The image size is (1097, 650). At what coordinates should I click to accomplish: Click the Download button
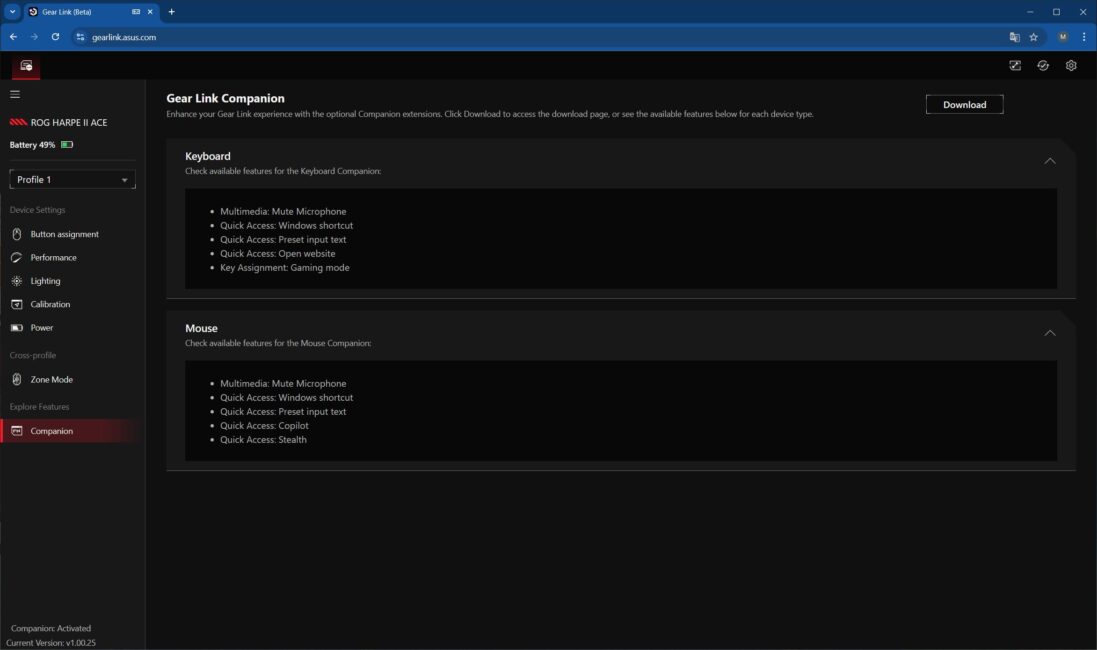coord(964,104)
